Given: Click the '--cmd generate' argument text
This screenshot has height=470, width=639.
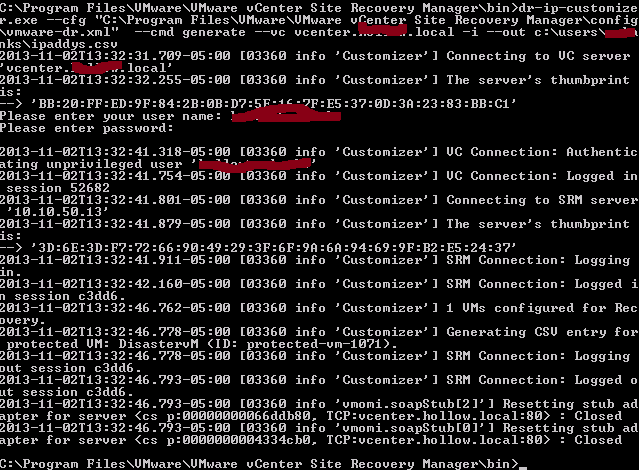Looking at the screenshot, I should coord(190,32).
